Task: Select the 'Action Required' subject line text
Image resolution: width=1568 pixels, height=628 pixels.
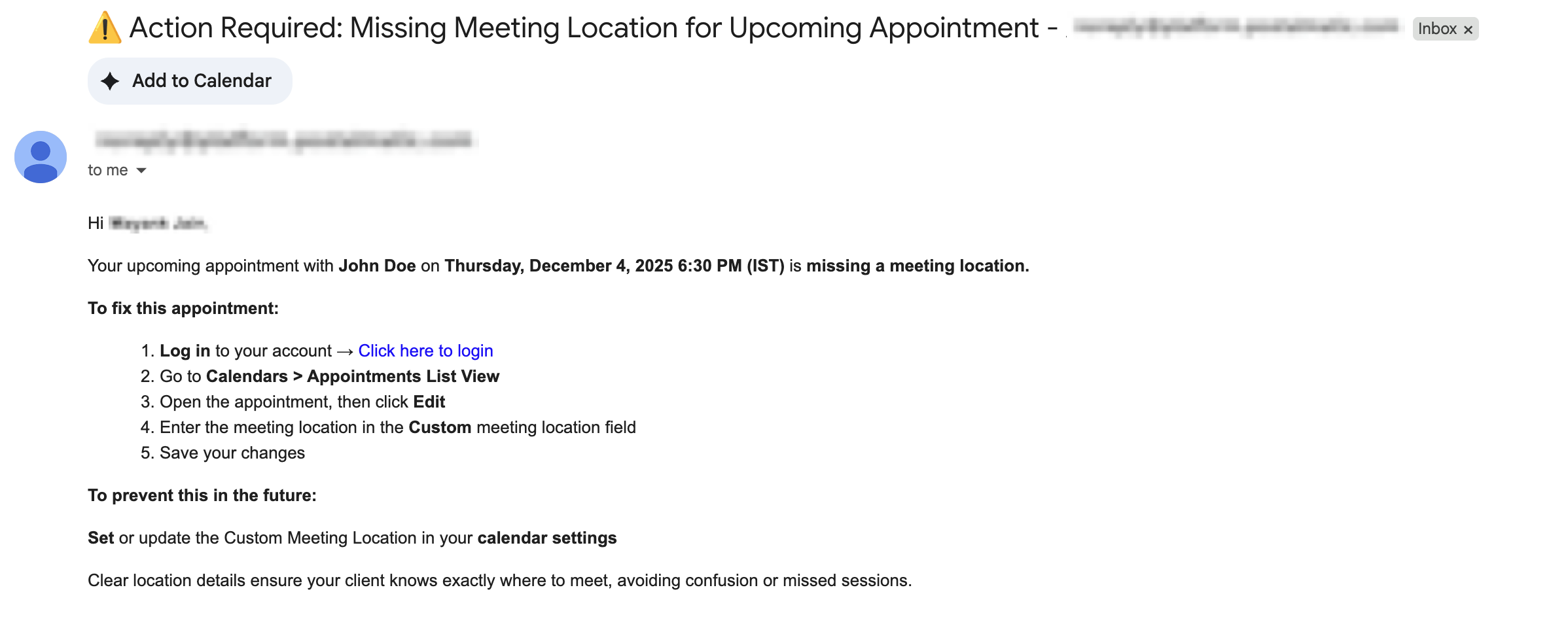Action: point(593,28)
